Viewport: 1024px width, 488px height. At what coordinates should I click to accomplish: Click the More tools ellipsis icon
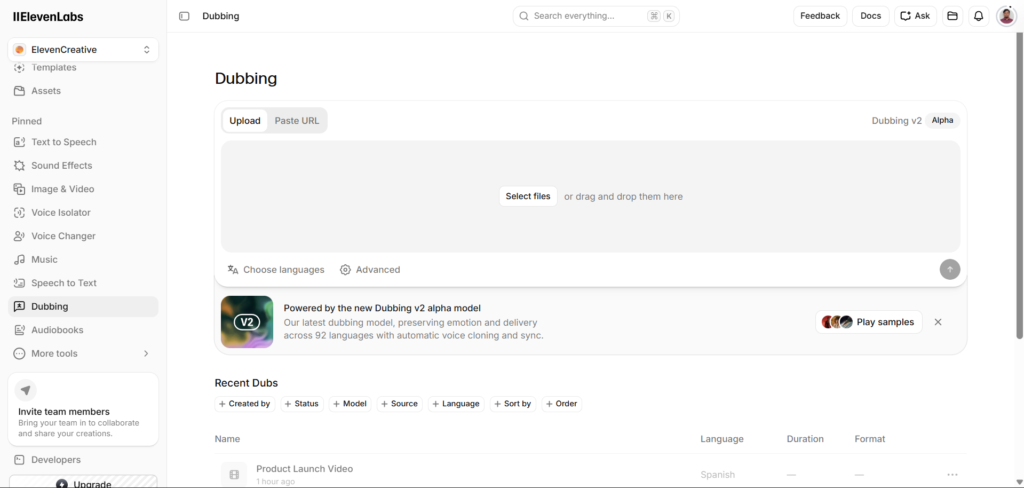[20, 353]
